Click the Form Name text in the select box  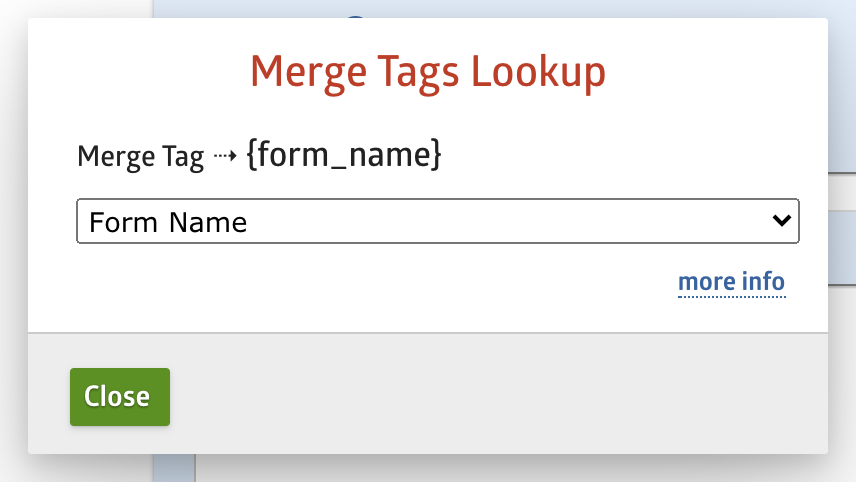pos(168,222)
